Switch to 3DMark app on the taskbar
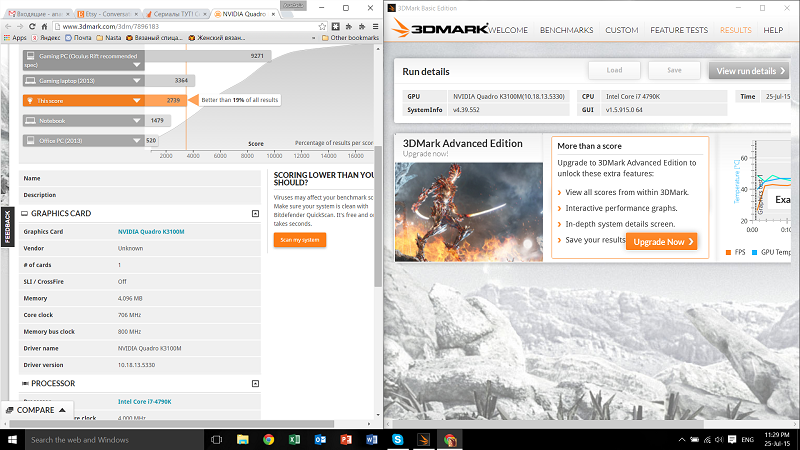Viewport: 800px width, 450px height. [423, 439]
